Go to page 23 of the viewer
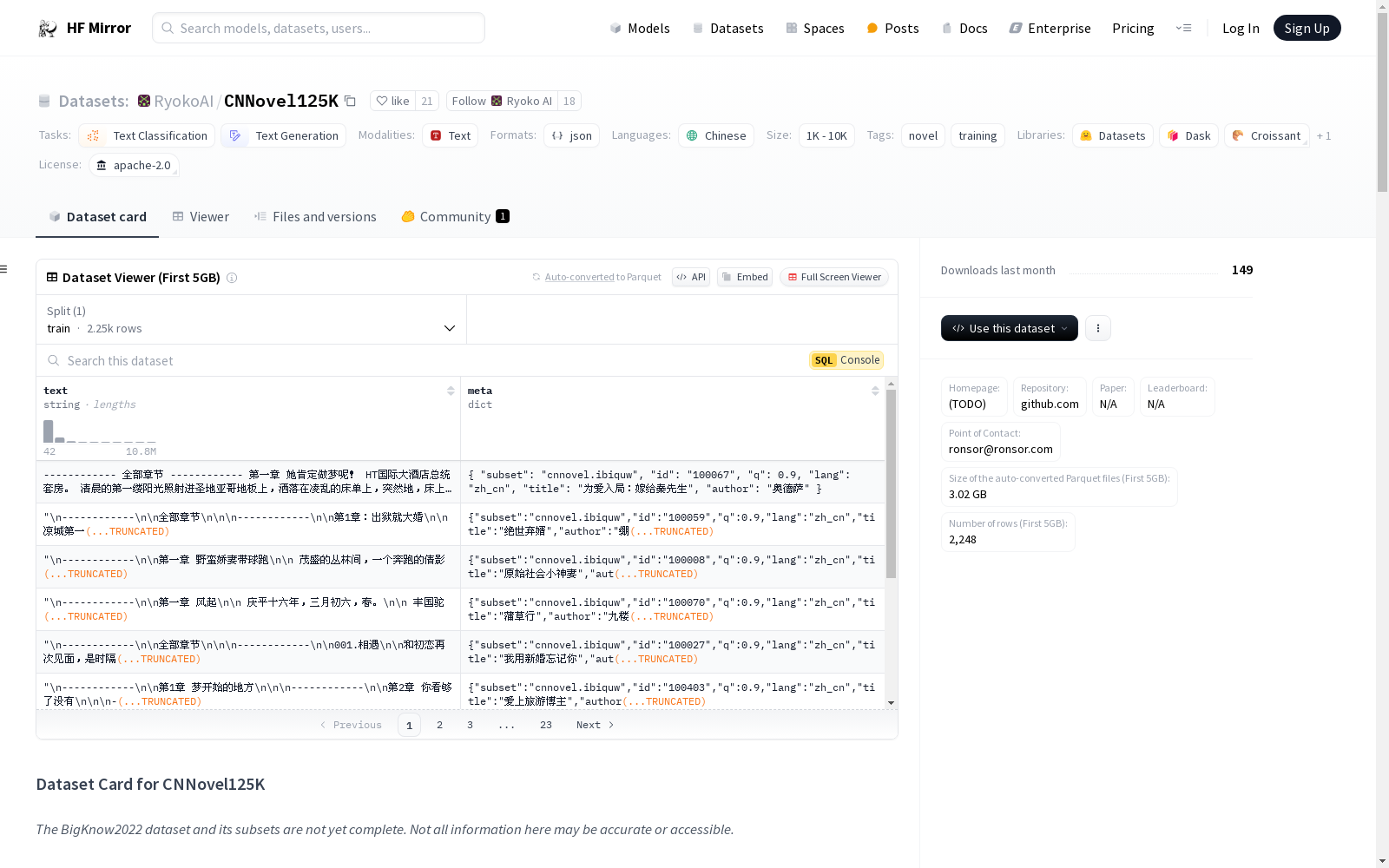 tap(545, 725)
